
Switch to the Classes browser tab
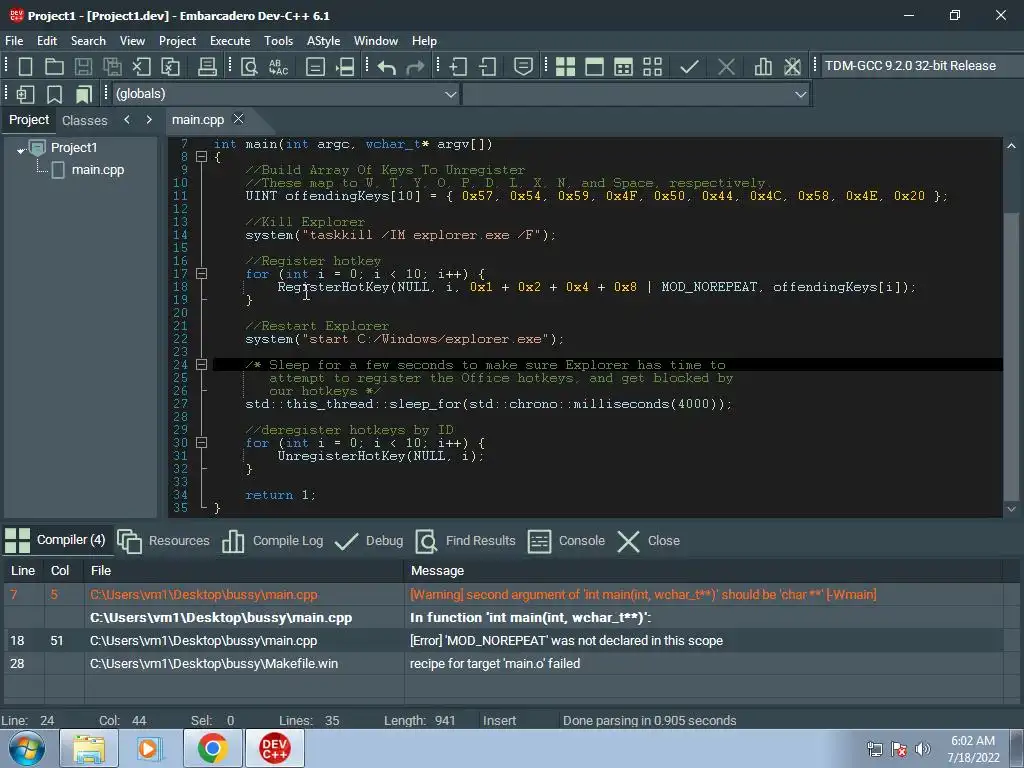click(x=84, y=120)
